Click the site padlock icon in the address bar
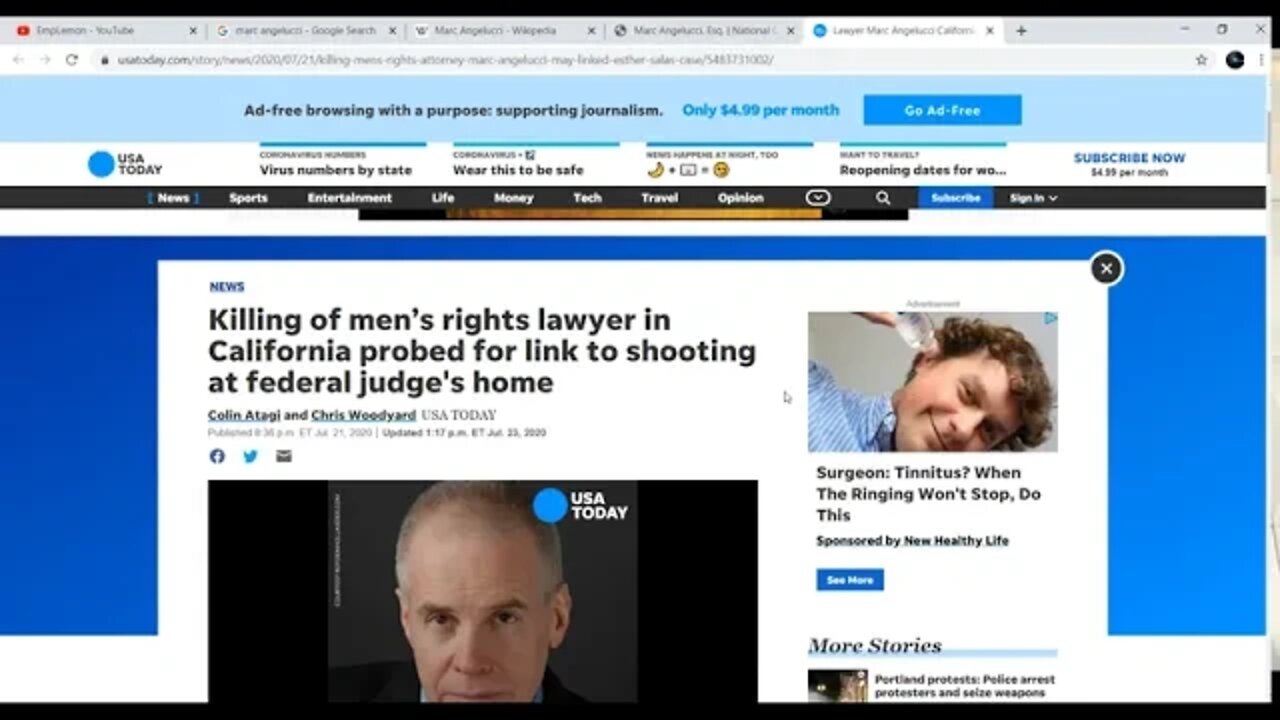This screenshot has width=1280, height=720. point(104,60)
